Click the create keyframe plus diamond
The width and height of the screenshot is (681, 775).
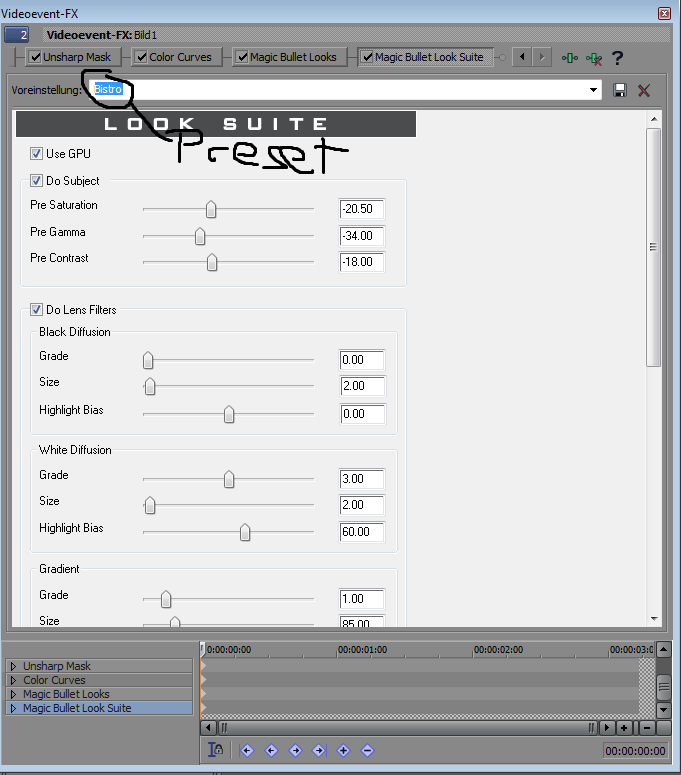[343, 750]
